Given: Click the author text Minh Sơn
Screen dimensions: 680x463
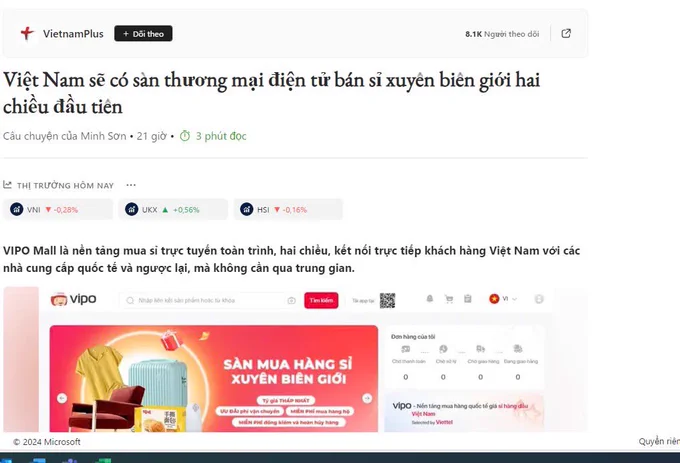Looking at the screenshot, I should pyautogui.click(x=103, y=136).
